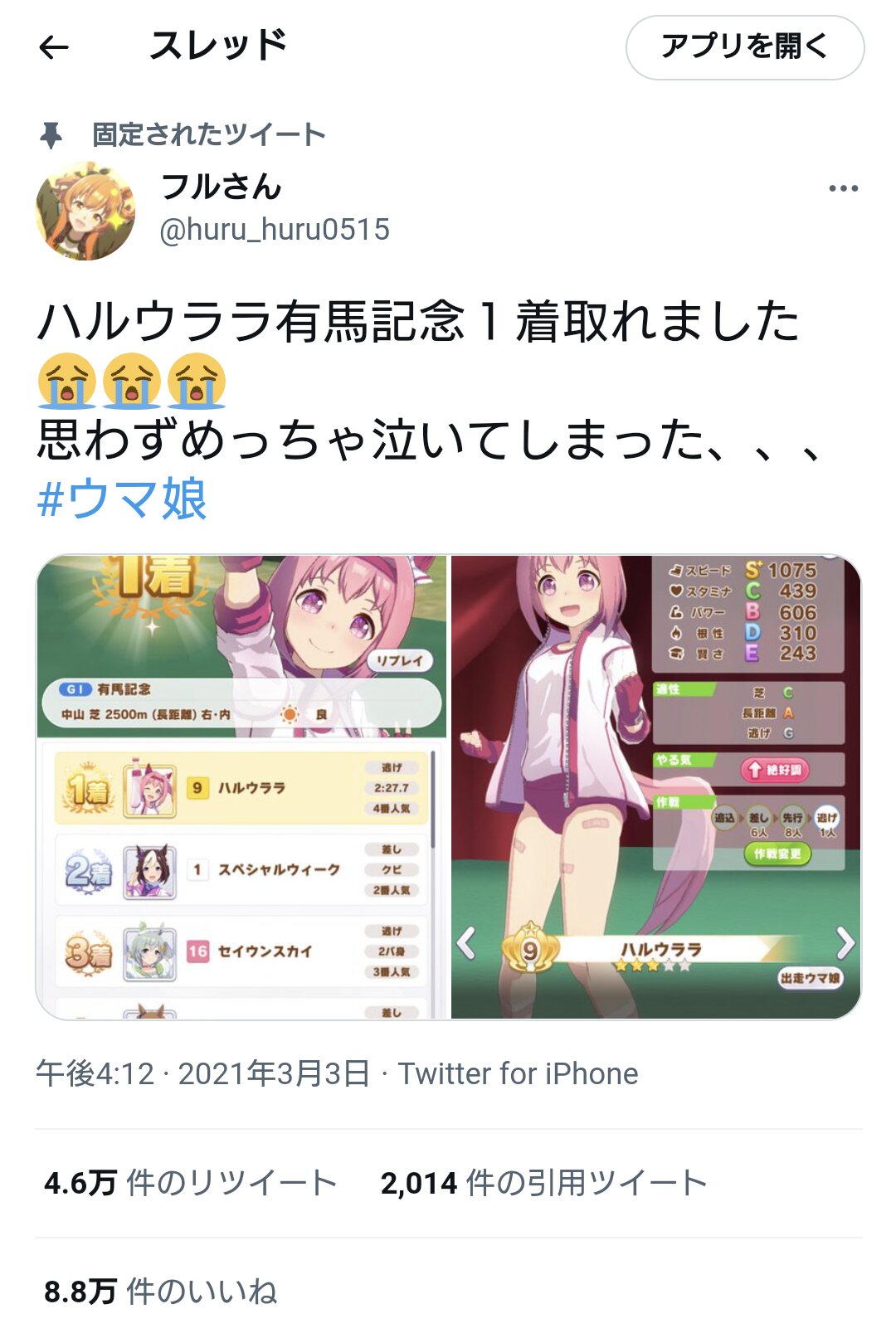
Task: Click the フルさん display name
Action: click(x=221, y=187)
